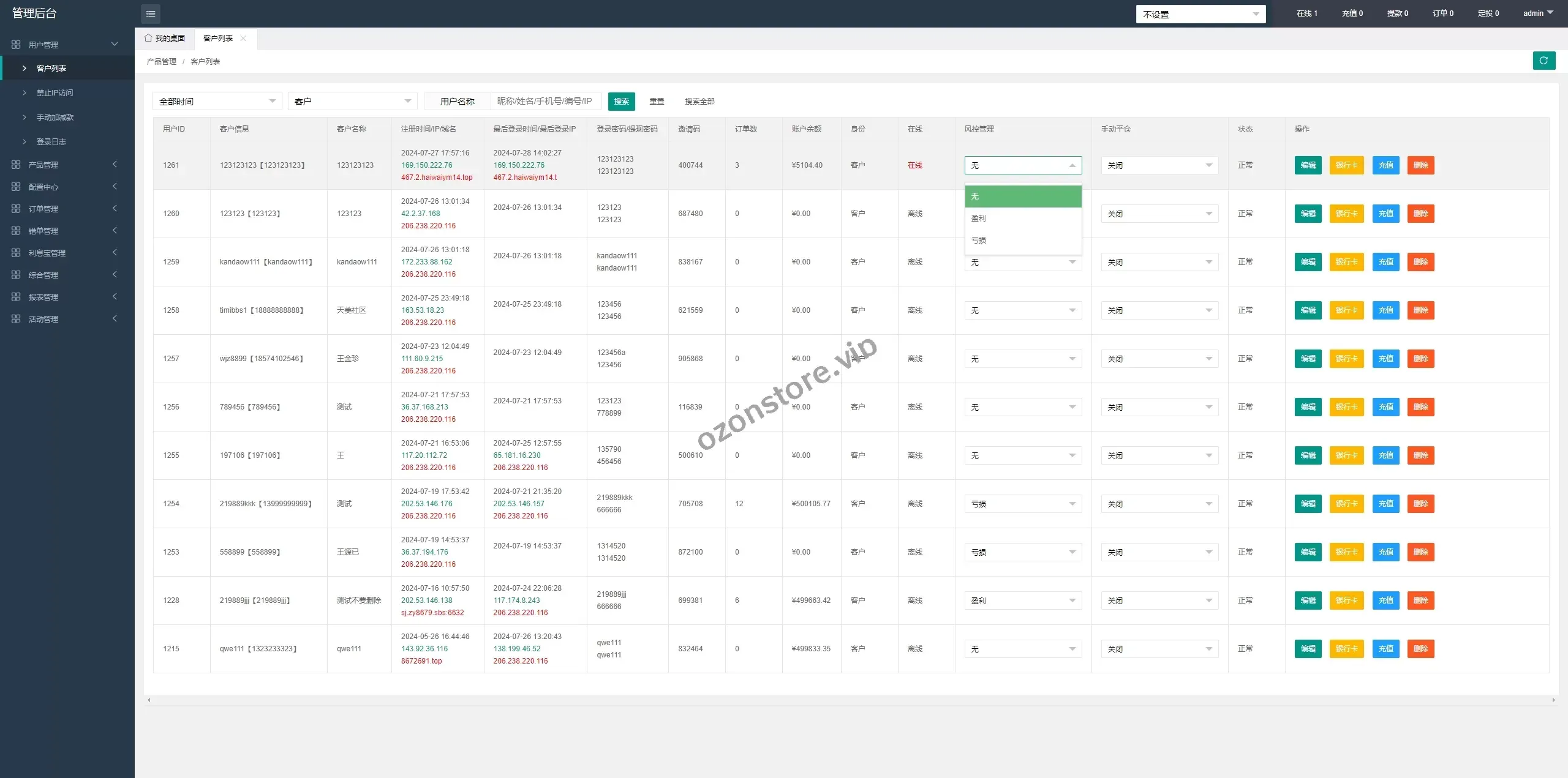
Task: Open the 不设置 dropdown in the top bar
Action: pos(1200,14)
